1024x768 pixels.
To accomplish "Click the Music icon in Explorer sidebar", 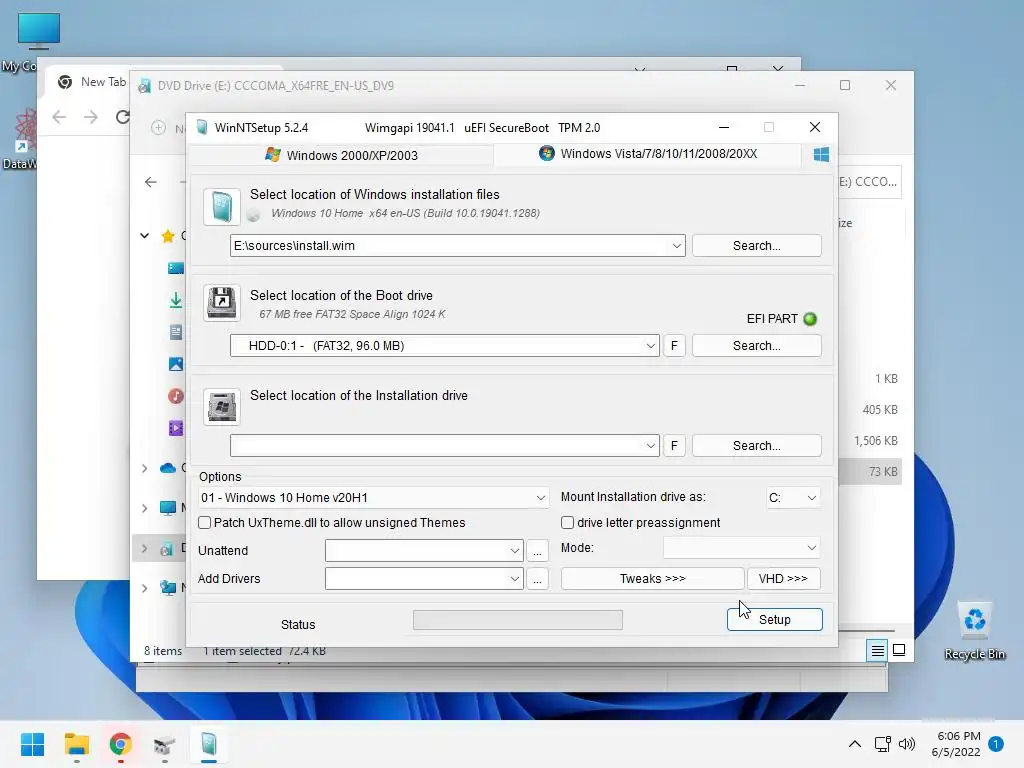I will click(x=176, y=396).
